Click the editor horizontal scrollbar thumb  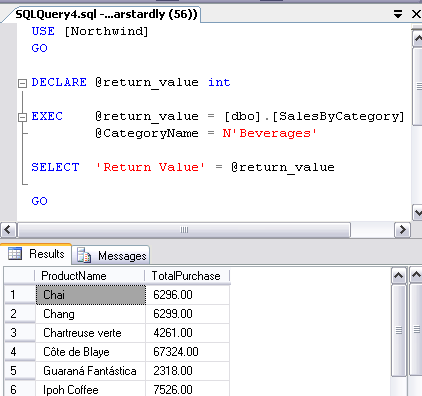point(184,230)
